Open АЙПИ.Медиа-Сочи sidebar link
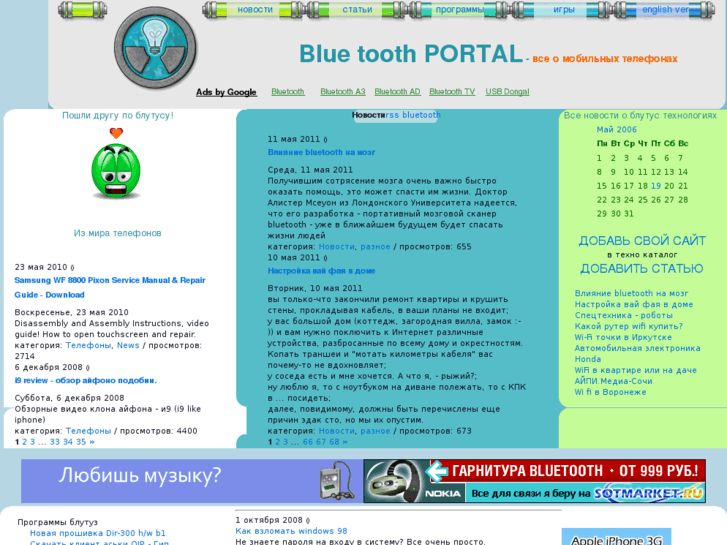 click(613, 381)
